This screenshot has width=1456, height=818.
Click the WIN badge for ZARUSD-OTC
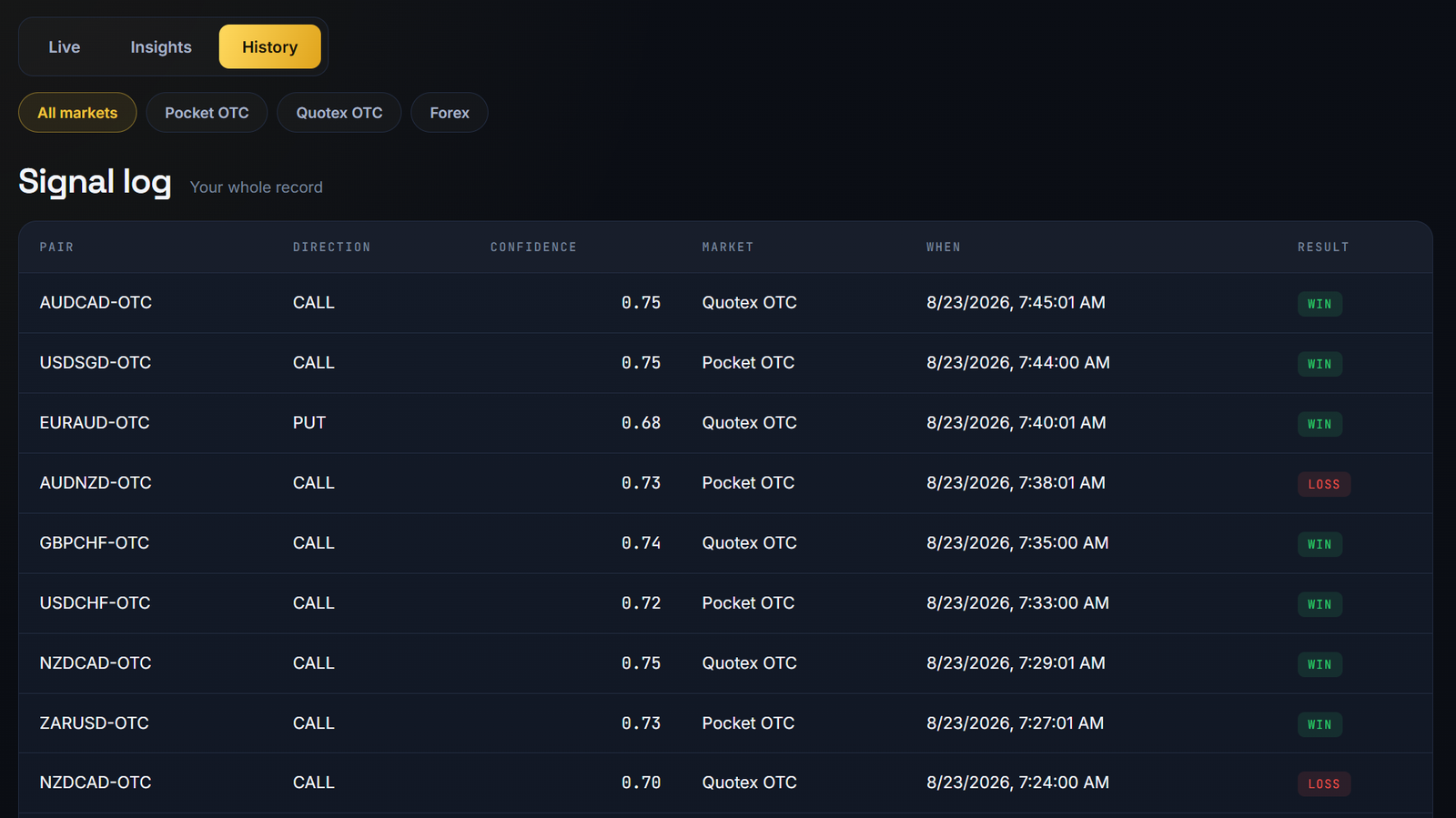1319,724
